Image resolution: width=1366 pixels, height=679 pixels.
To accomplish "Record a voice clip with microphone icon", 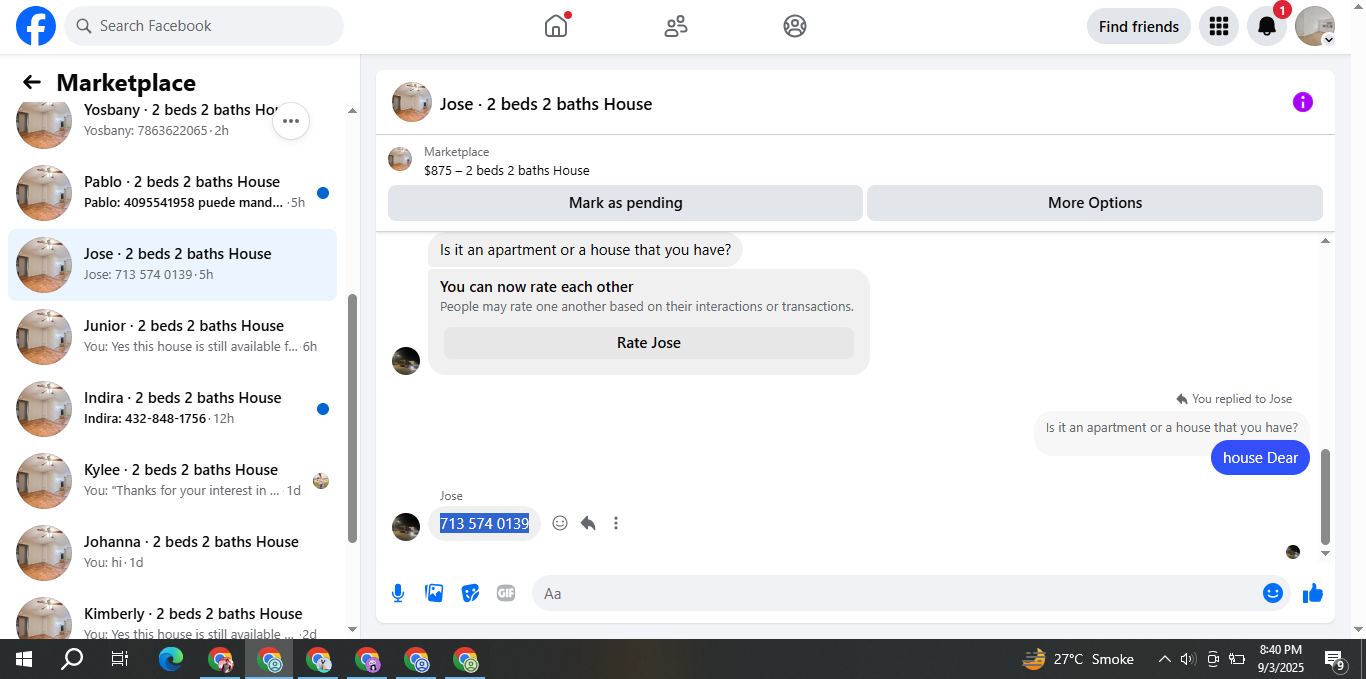I will pos(398,593).
